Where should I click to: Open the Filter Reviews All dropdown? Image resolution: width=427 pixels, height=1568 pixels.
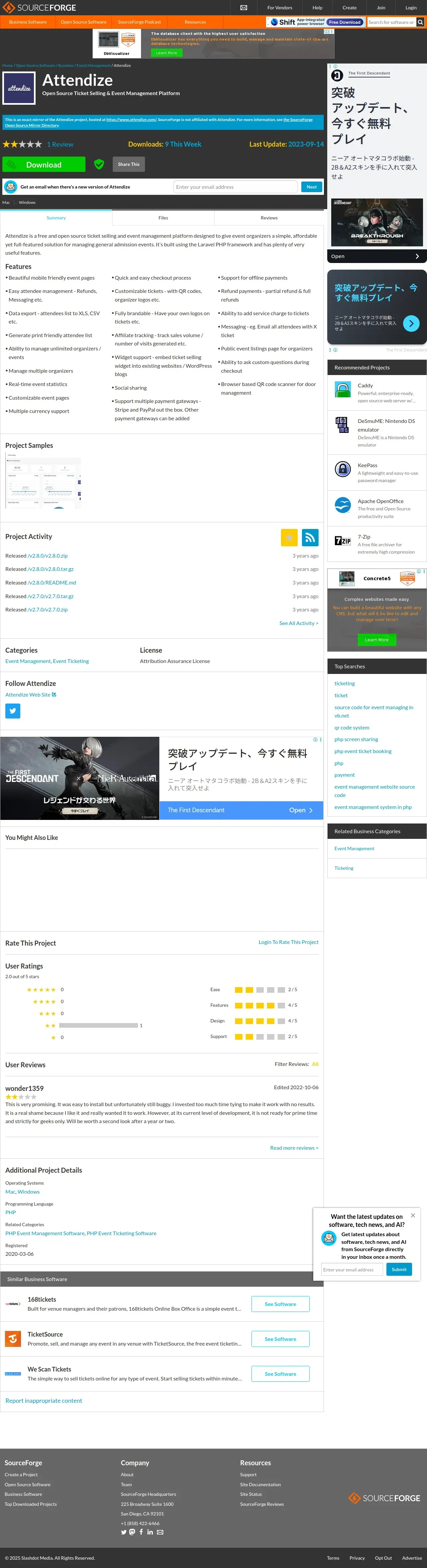tap(315, 1064)
